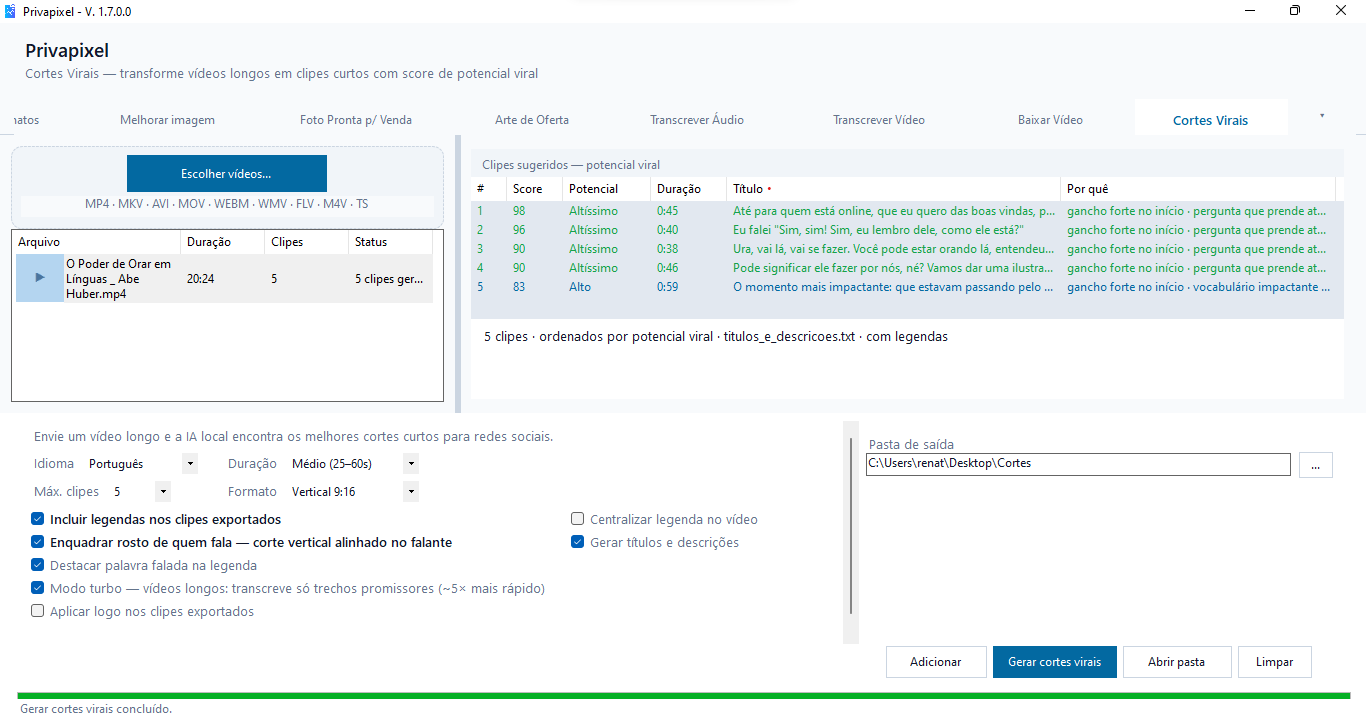1366x719 pixels.
Task: Click the Alto potential cell of clip 5
Action: 580,287
